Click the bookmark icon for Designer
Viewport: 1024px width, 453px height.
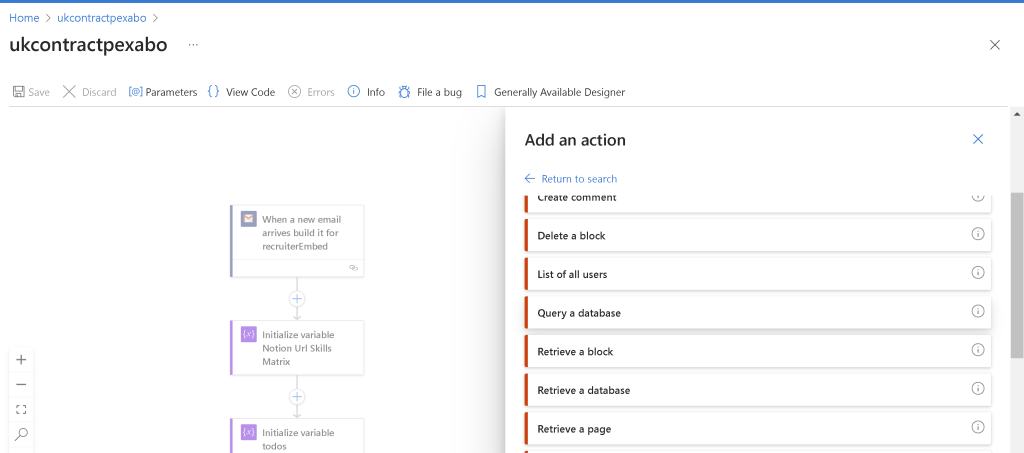coord(481,92)
